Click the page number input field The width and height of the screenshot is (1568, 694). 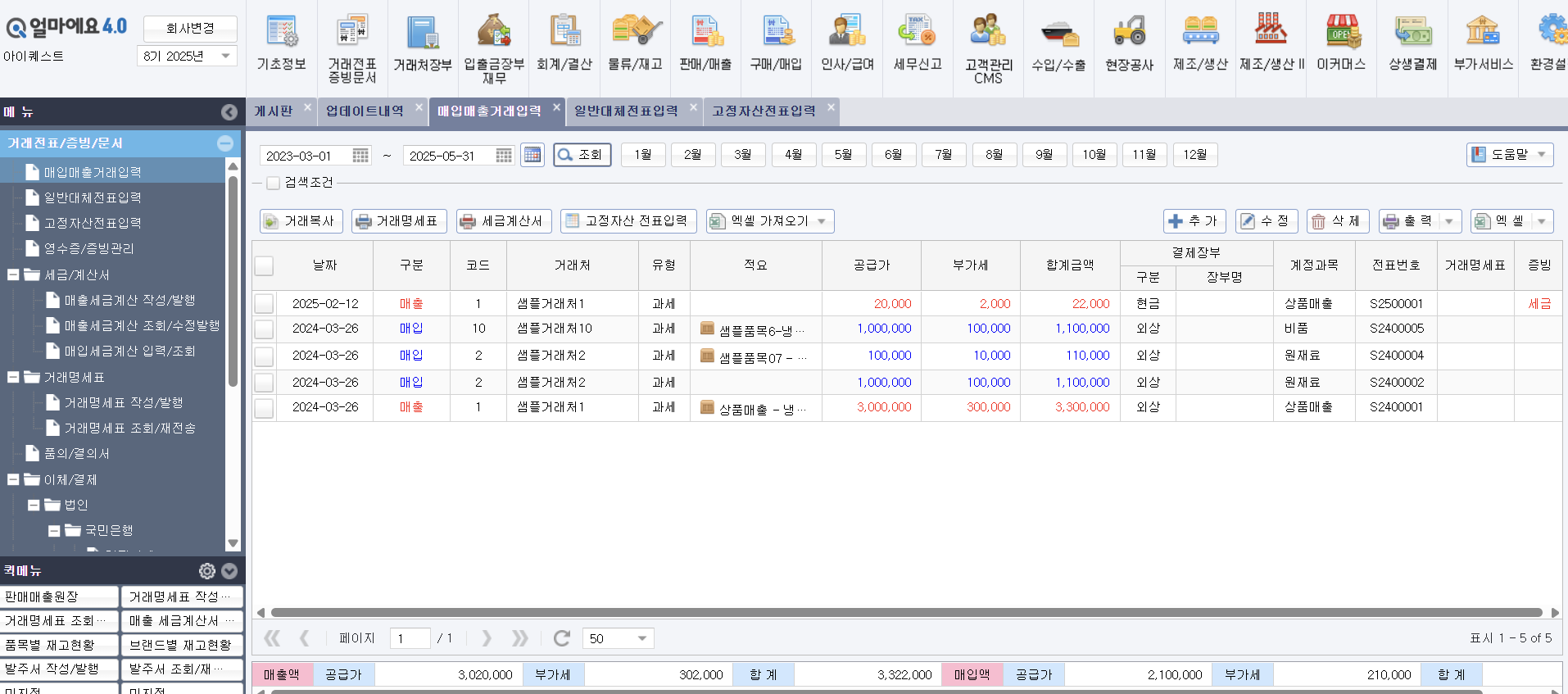point(410,638)
